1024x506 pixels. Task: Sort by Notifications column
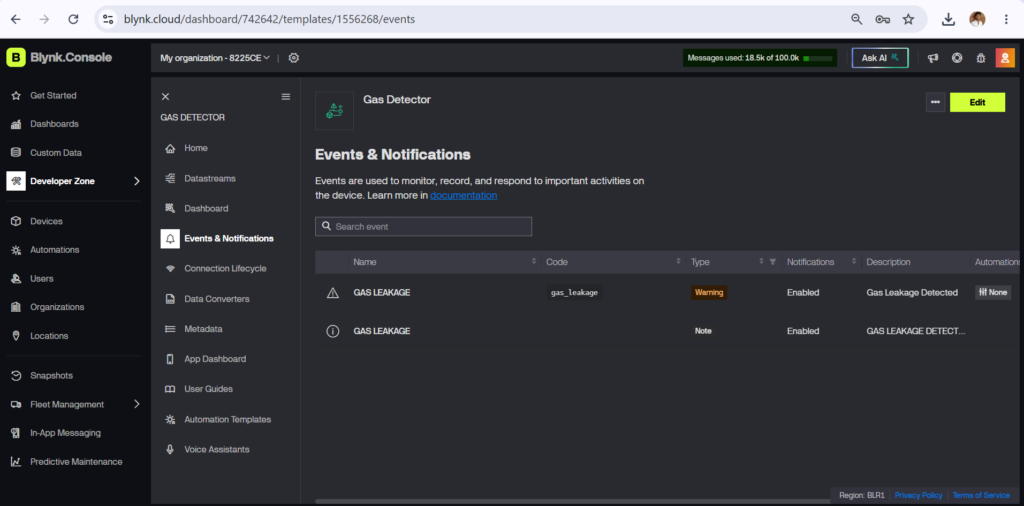pyautogui.click(x=854, y=262)
